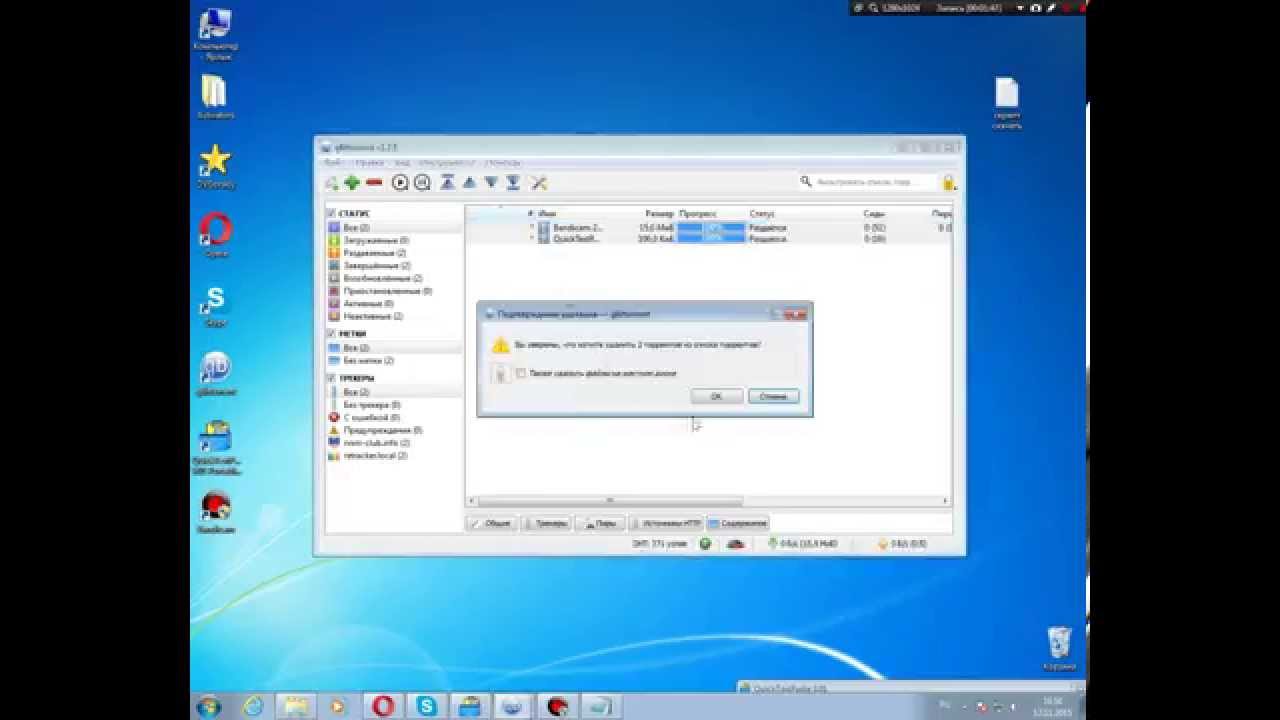The image size is (1280, 720).
Task: Filter by Неактивные (2) status
Action: click(373, 316)
